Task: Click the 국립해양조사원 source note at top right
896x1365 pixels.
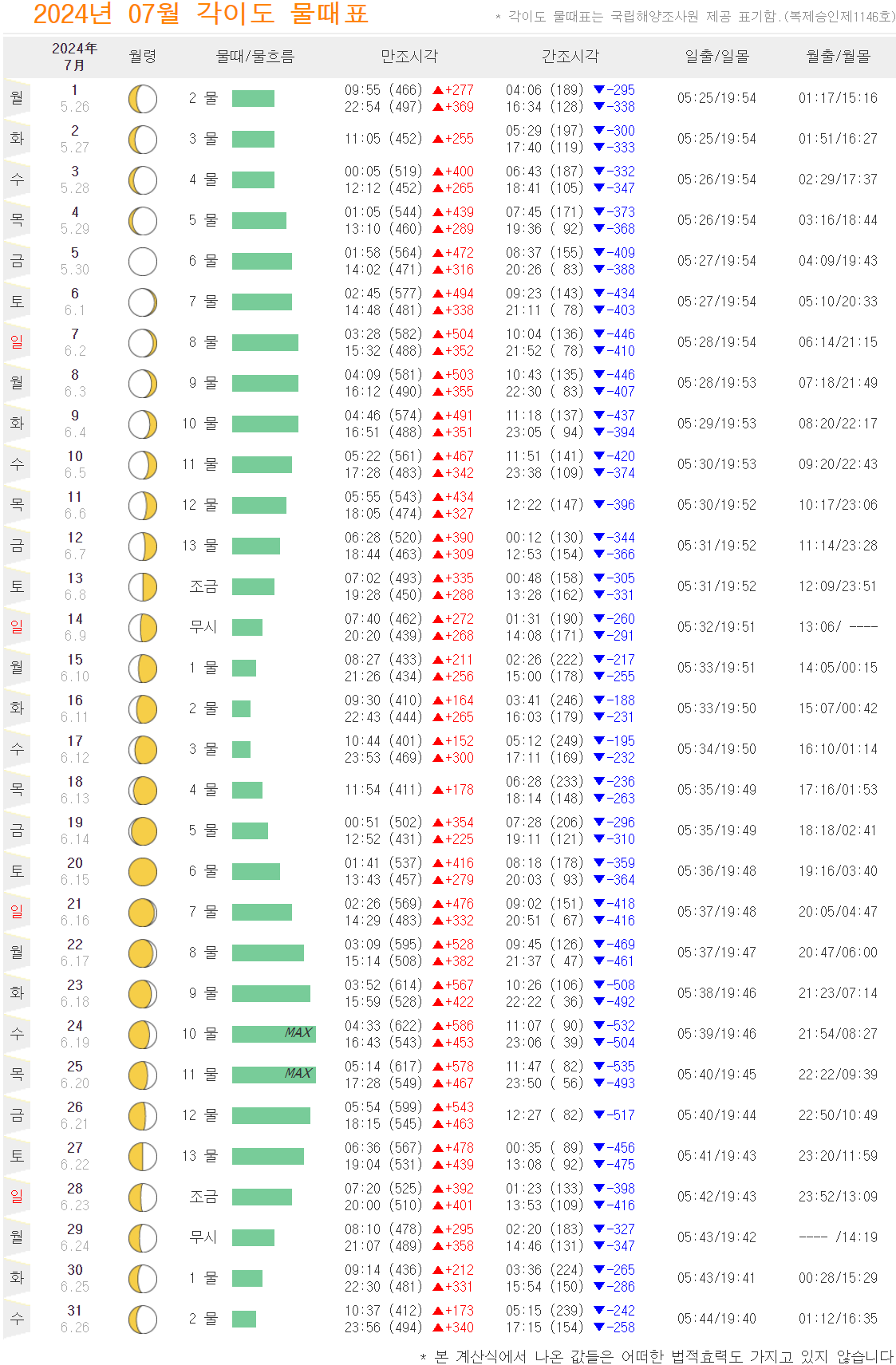Action: pos(695,16)
